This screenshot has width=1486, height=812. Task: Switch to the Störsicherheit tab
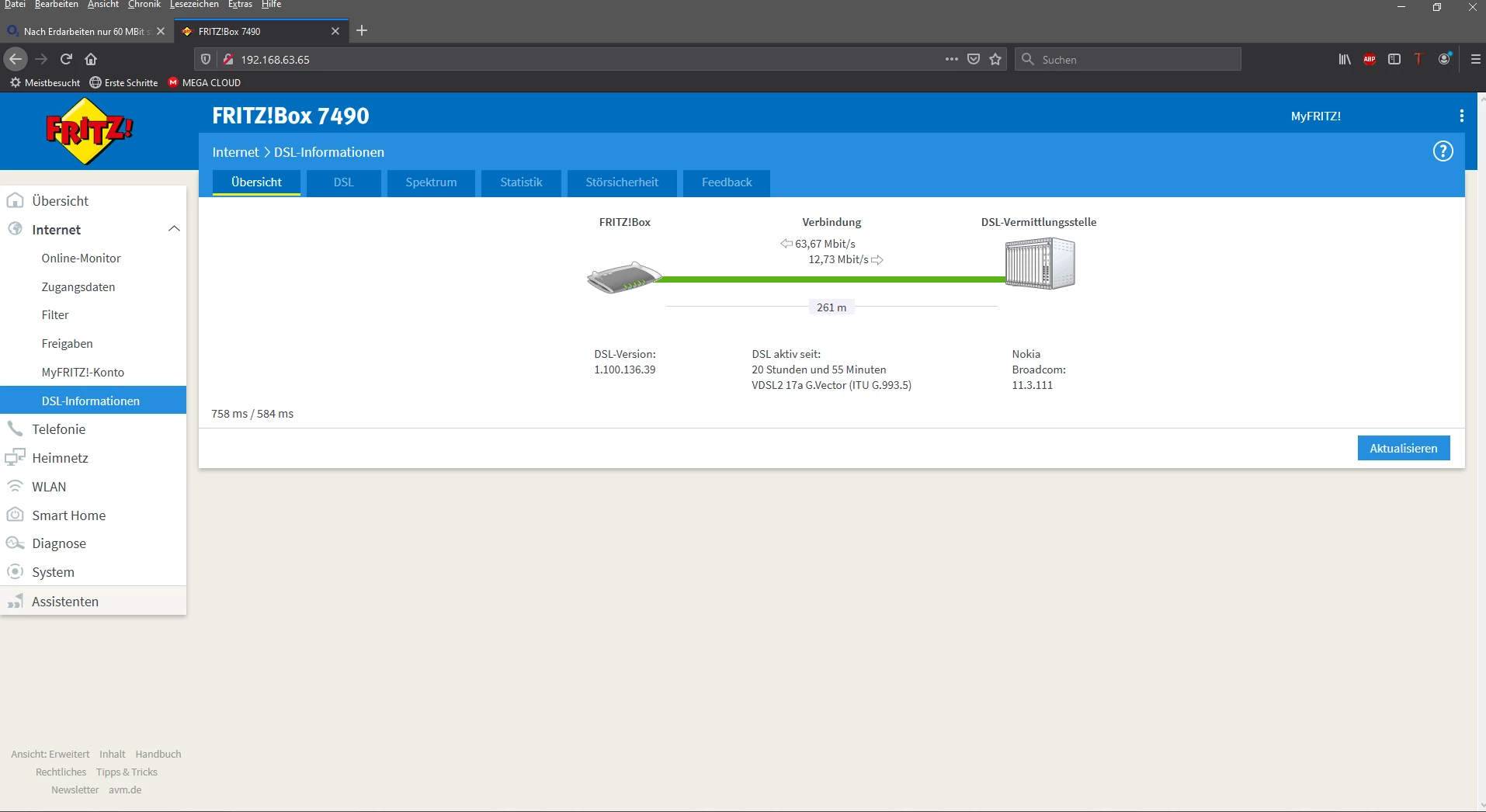[x=621, y=182]
